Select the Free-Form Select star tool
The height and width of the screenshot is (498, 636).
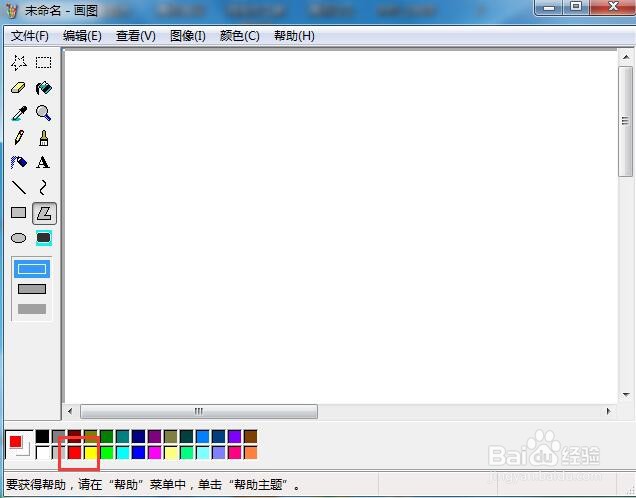point(19,63)
